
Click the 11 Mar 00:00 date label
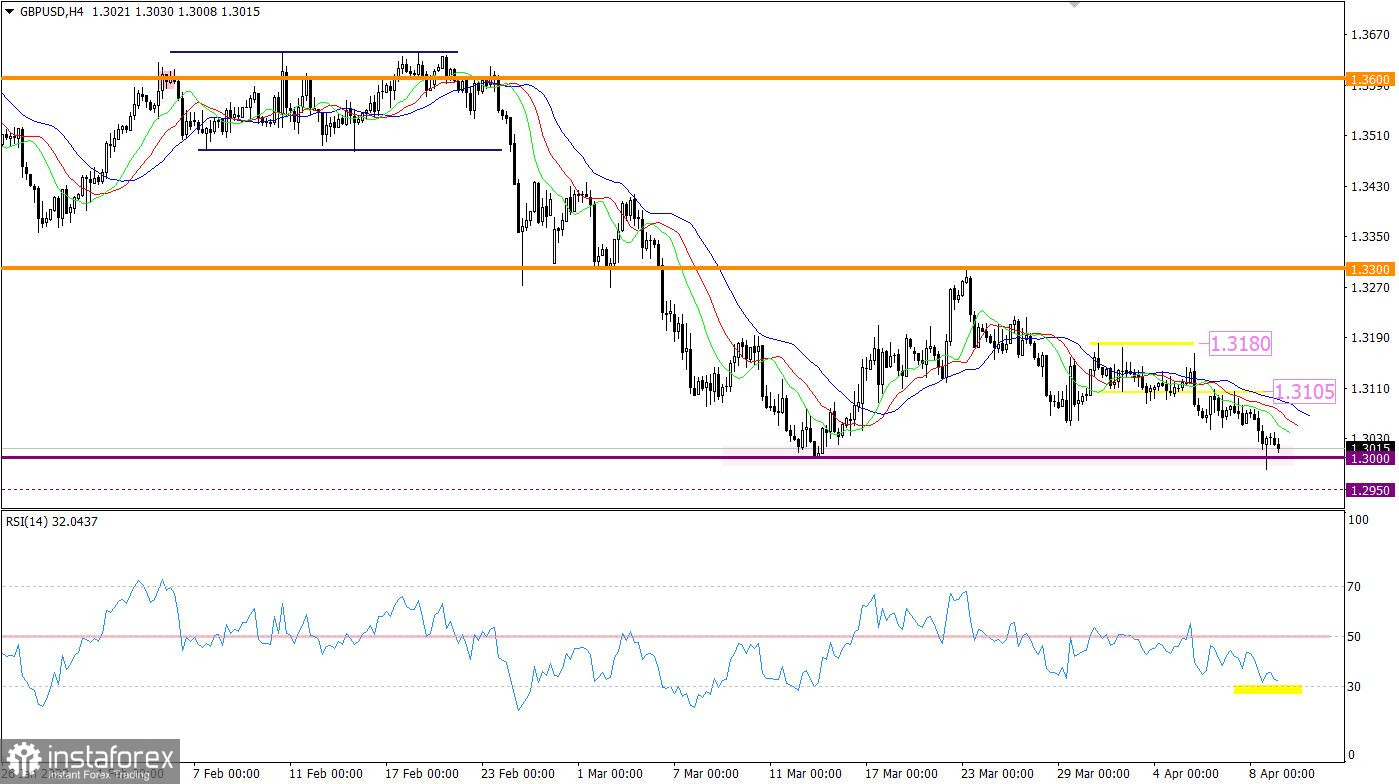click(x=806, y=773)
